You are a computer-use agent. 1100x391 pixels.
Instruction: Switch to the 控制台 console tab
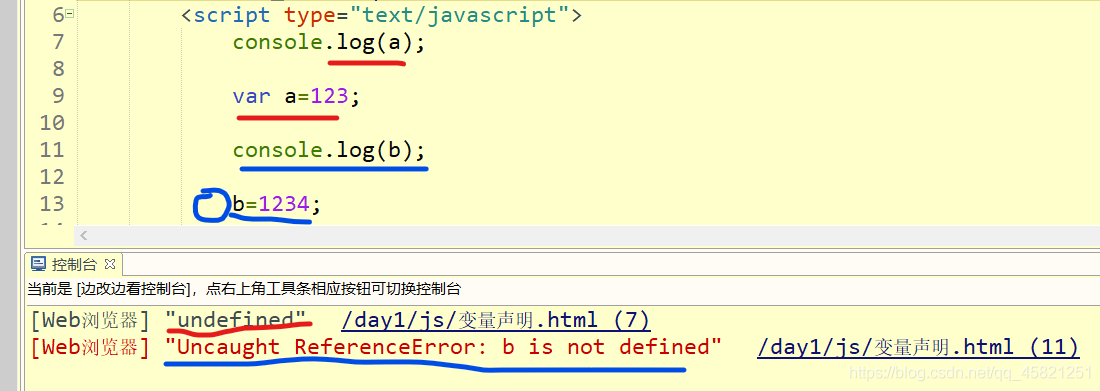pyautogui.click(x=74, y=265)
